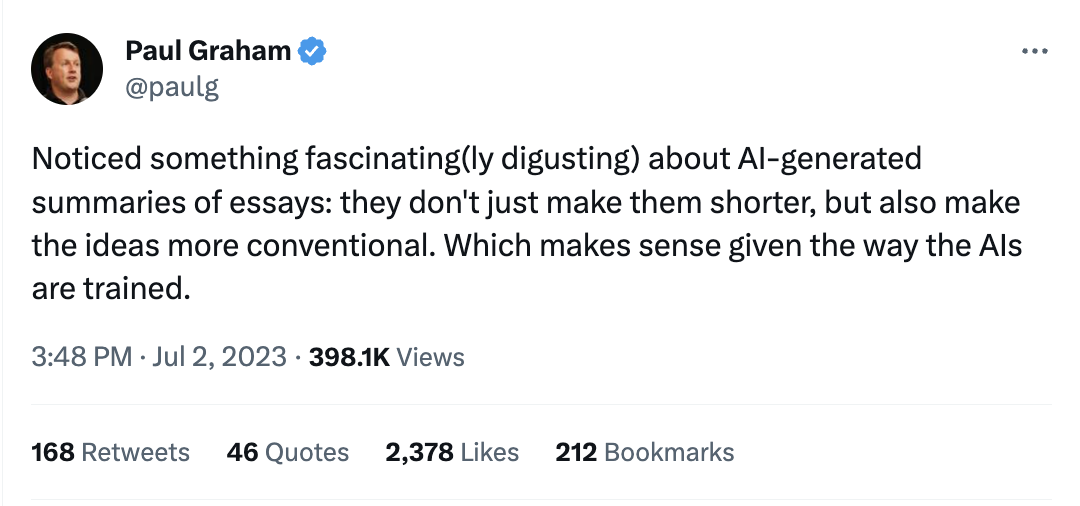This screenshot has height=506, width=1080.
Task: Click the word 'Likes' label
Action: tap(490, 452)
